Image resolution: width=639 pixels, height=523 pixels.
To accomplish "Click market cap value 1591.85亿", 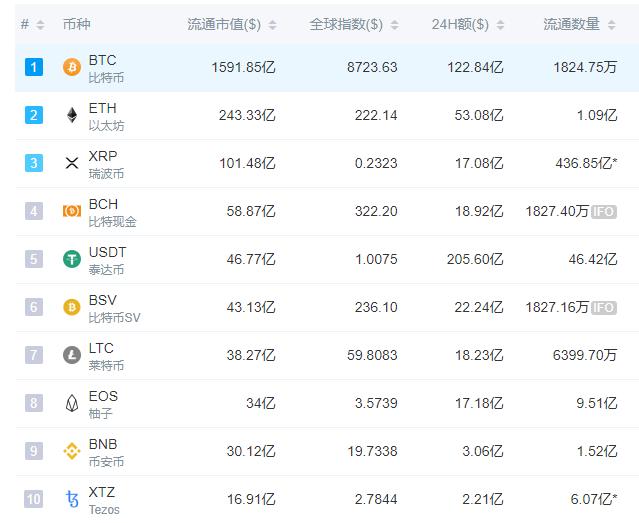I will (x=243, y=67).
